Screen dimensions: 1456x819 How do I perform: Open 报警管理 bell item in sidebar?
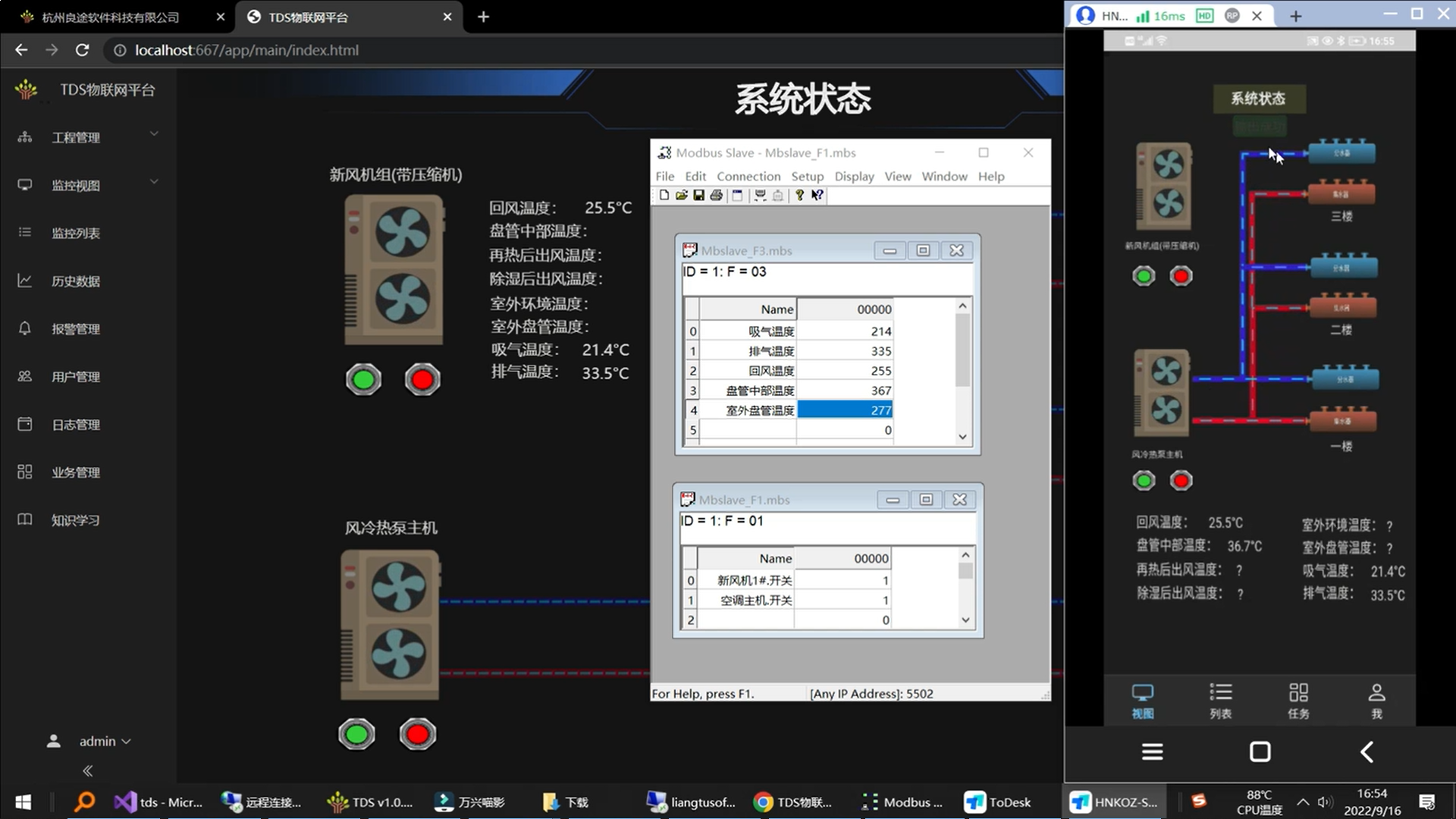click(x=75, y=329)
